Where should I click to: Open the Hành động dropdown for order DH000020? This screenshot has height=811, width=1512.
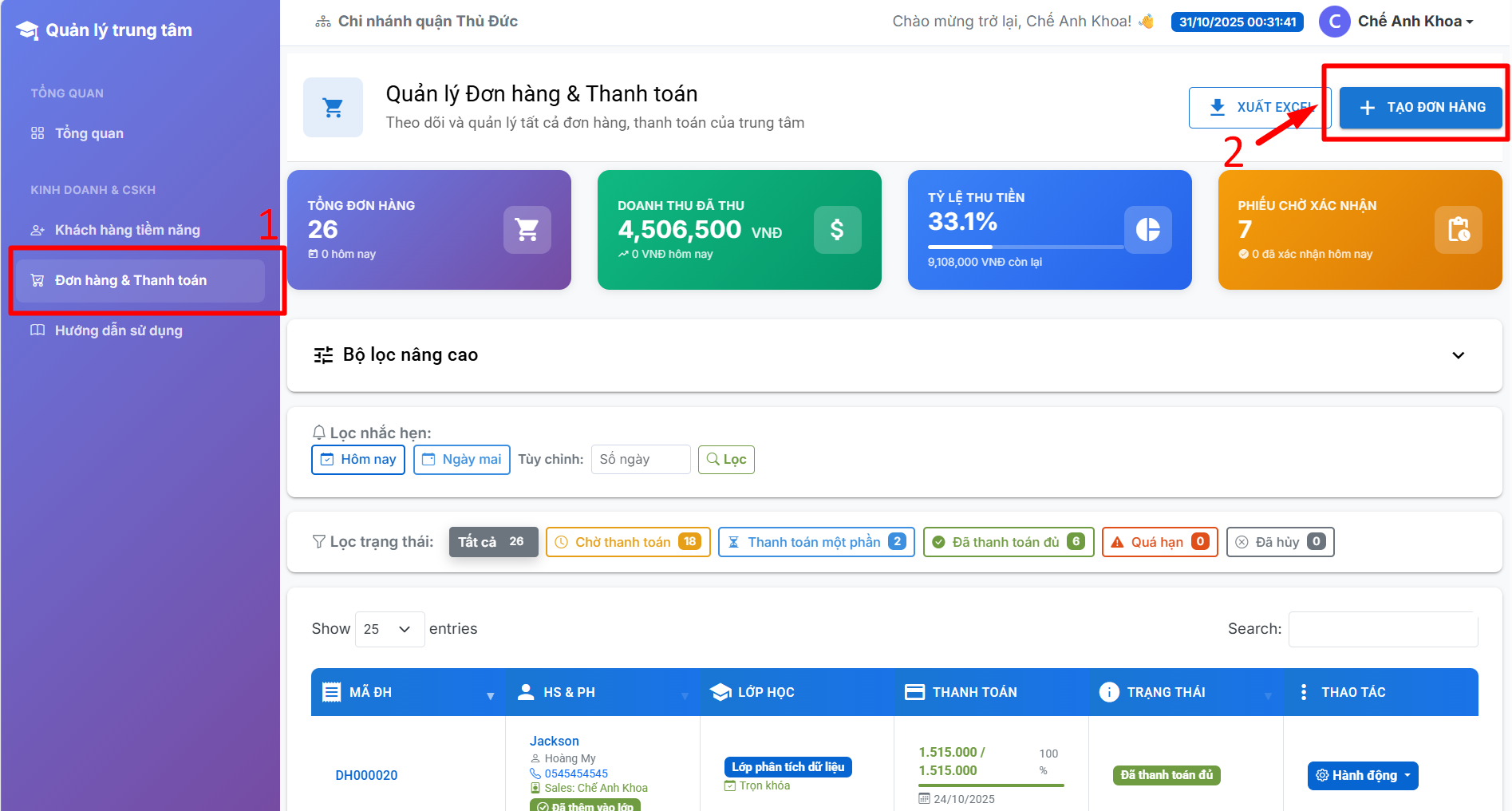coord(1362,775)
